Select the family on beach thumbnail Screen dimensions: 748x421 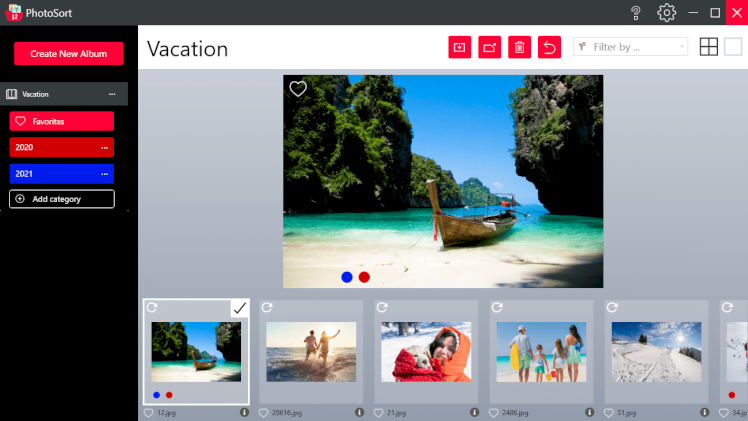point(541,352)
